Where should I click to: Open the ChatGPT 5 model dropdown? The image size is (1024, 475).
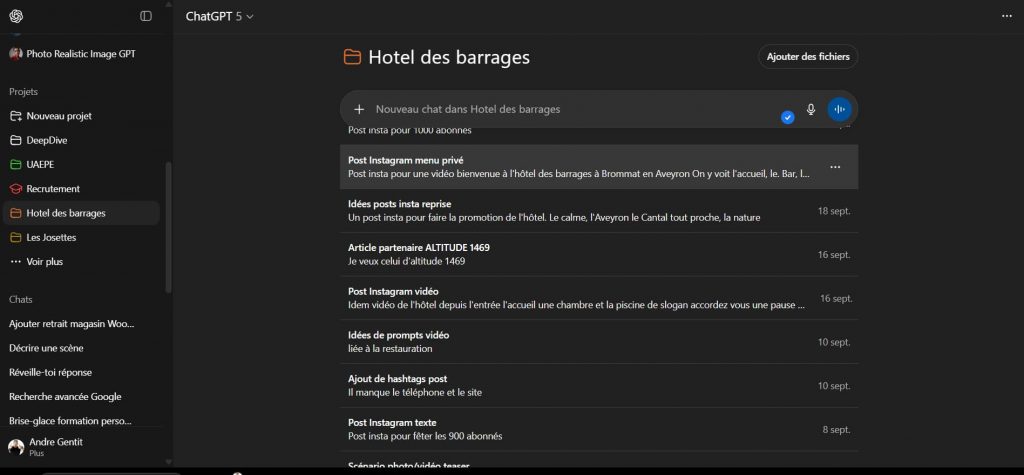[x=220, y=16]
